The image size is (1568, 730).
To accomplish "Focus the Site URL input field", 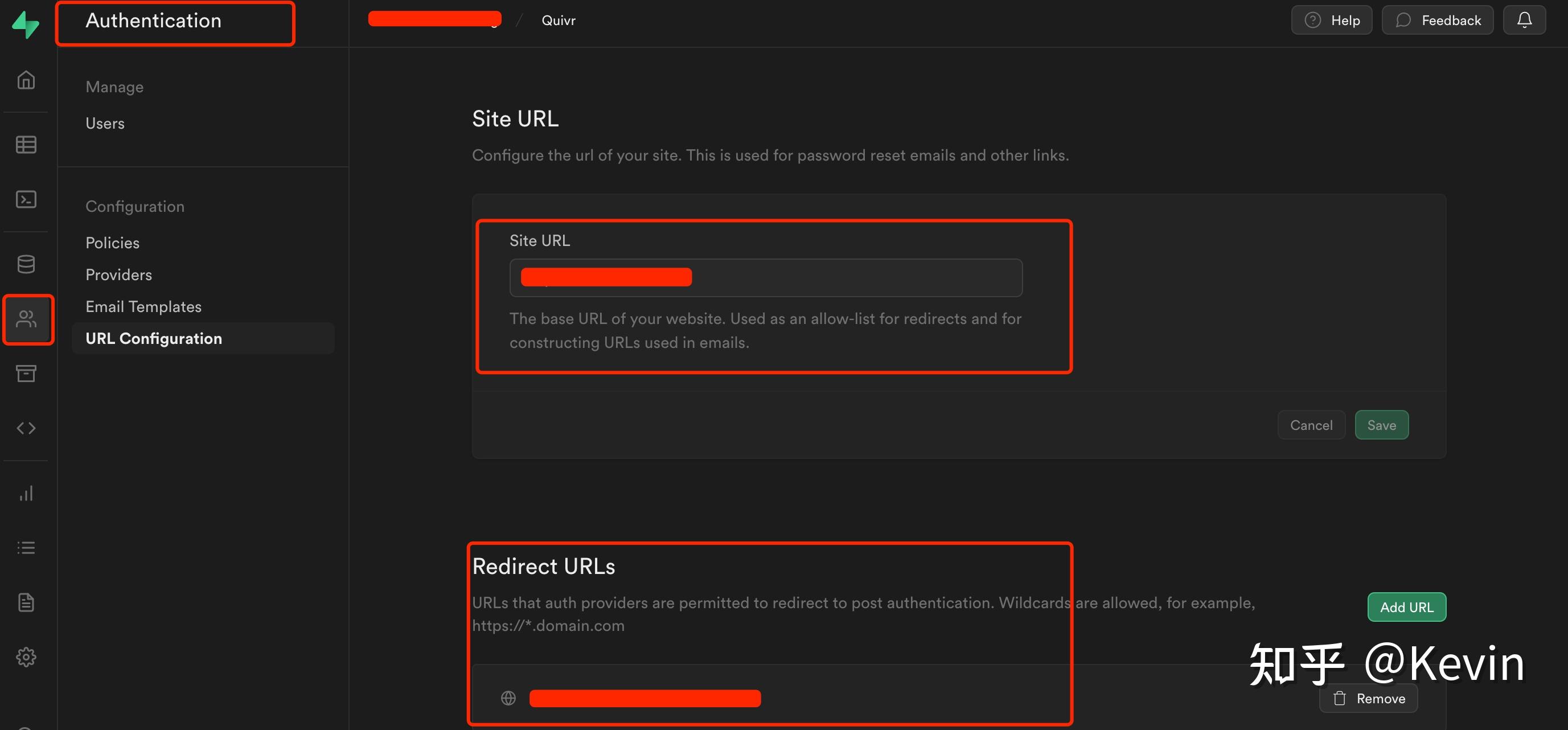I will [x=852, y=278].
